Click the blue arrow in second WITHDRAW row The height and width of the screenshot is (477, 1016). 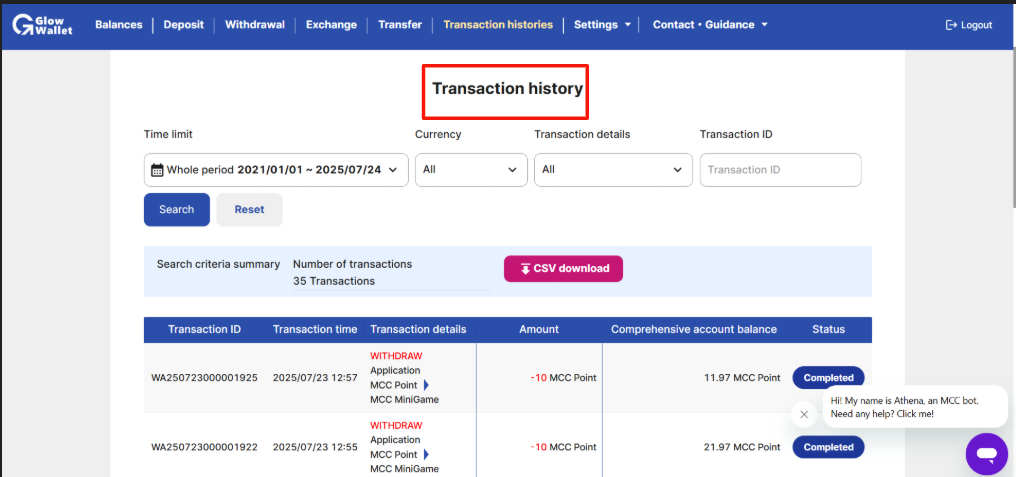[426, 454]
